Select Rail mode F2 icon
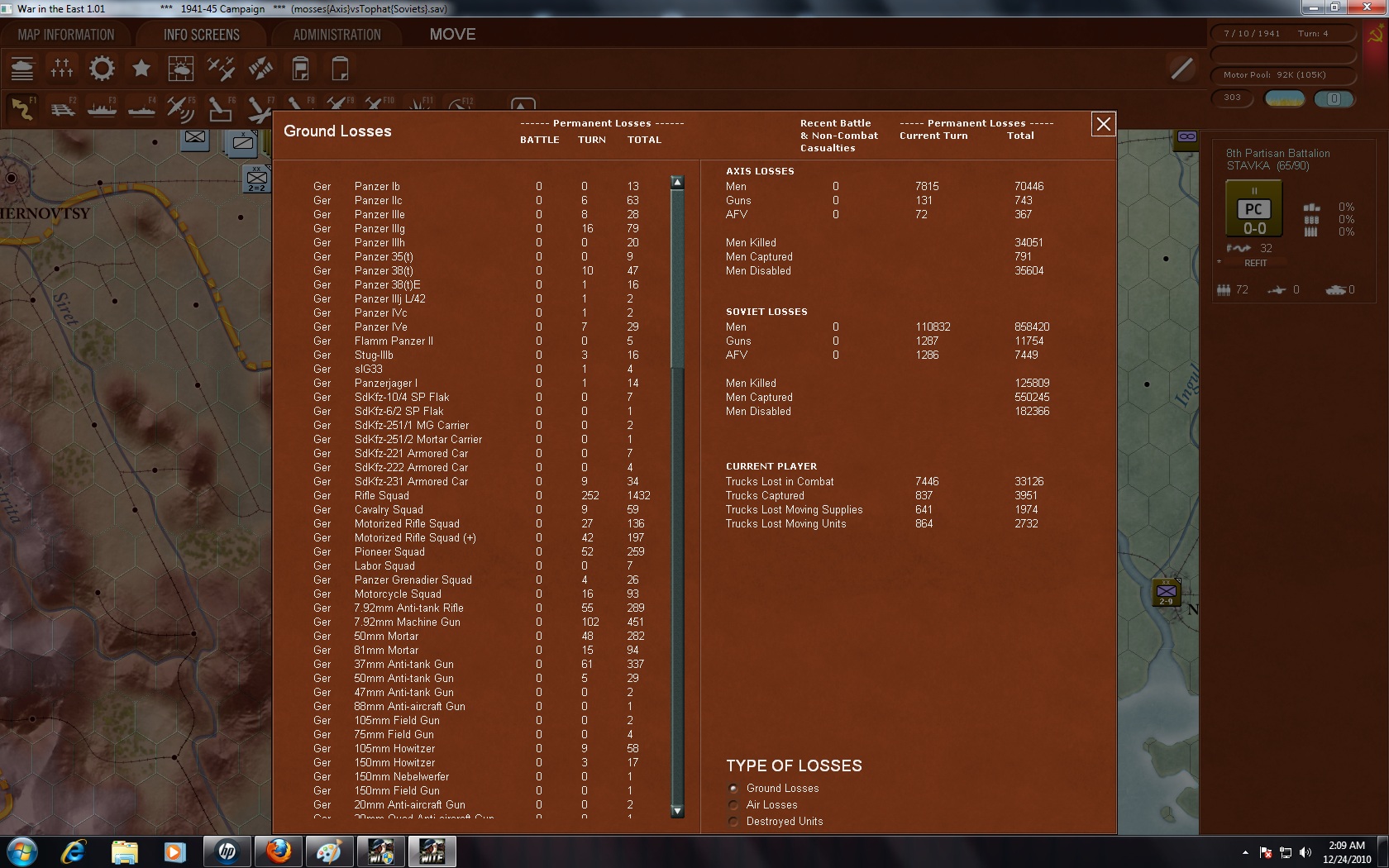This screenshot has height=868, width=1389. pos(62,108)
